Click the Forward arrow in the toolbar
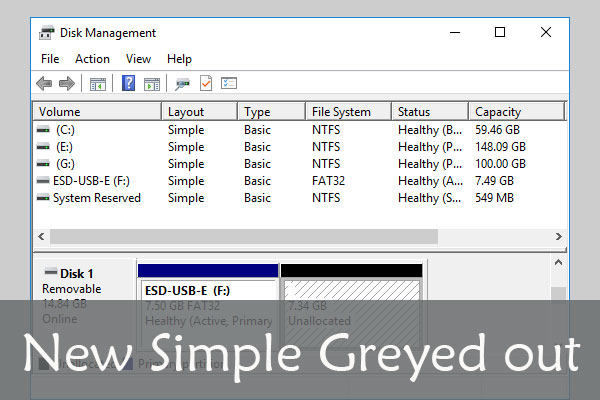 66,84
